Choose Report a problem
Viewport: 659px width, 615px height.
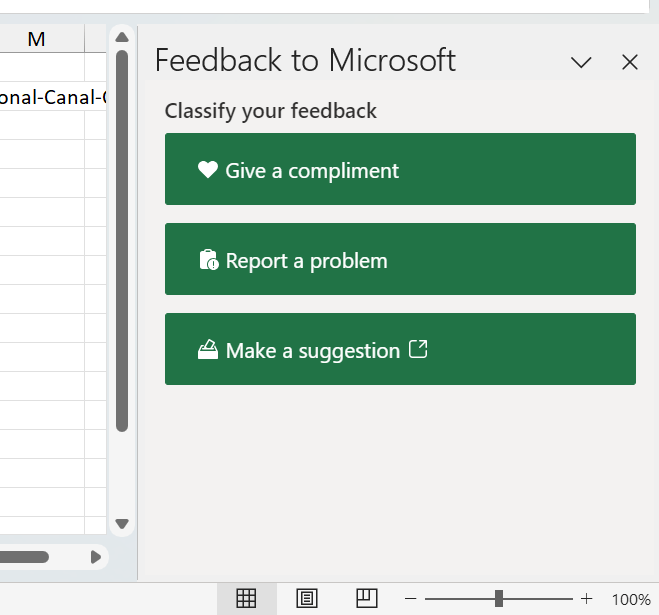(x=400, y=259)
